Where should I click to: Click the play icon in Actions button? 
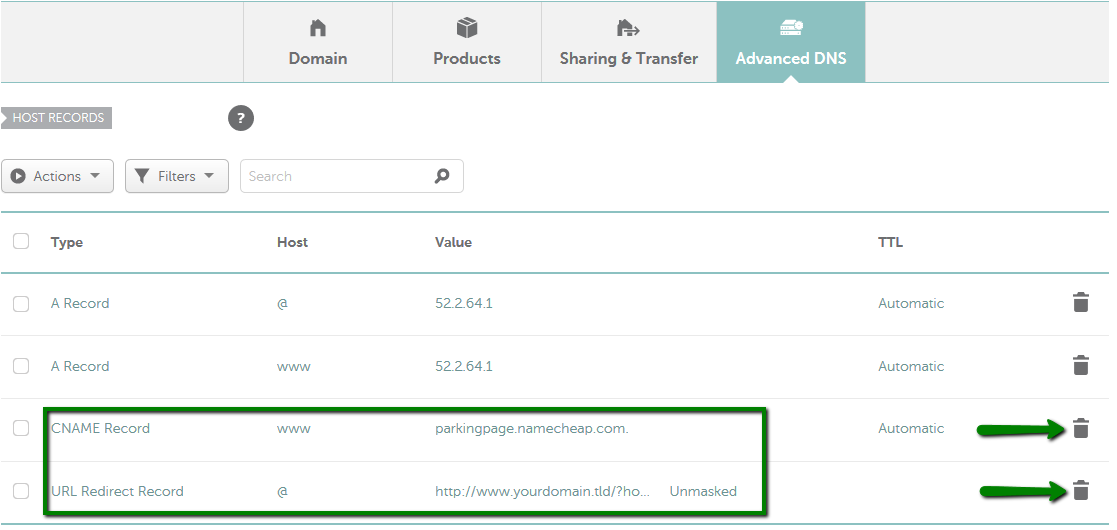tap(19, 176)
